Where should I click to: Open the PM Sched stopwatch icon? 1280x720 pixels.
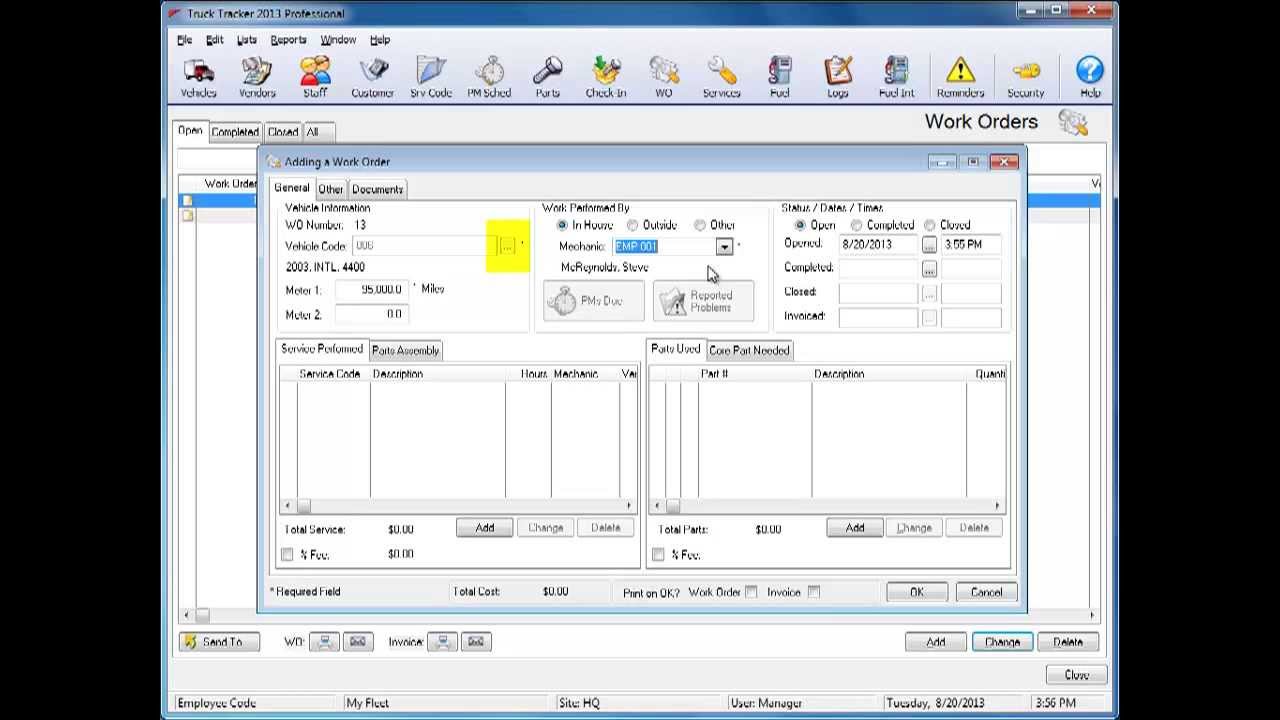489,78
